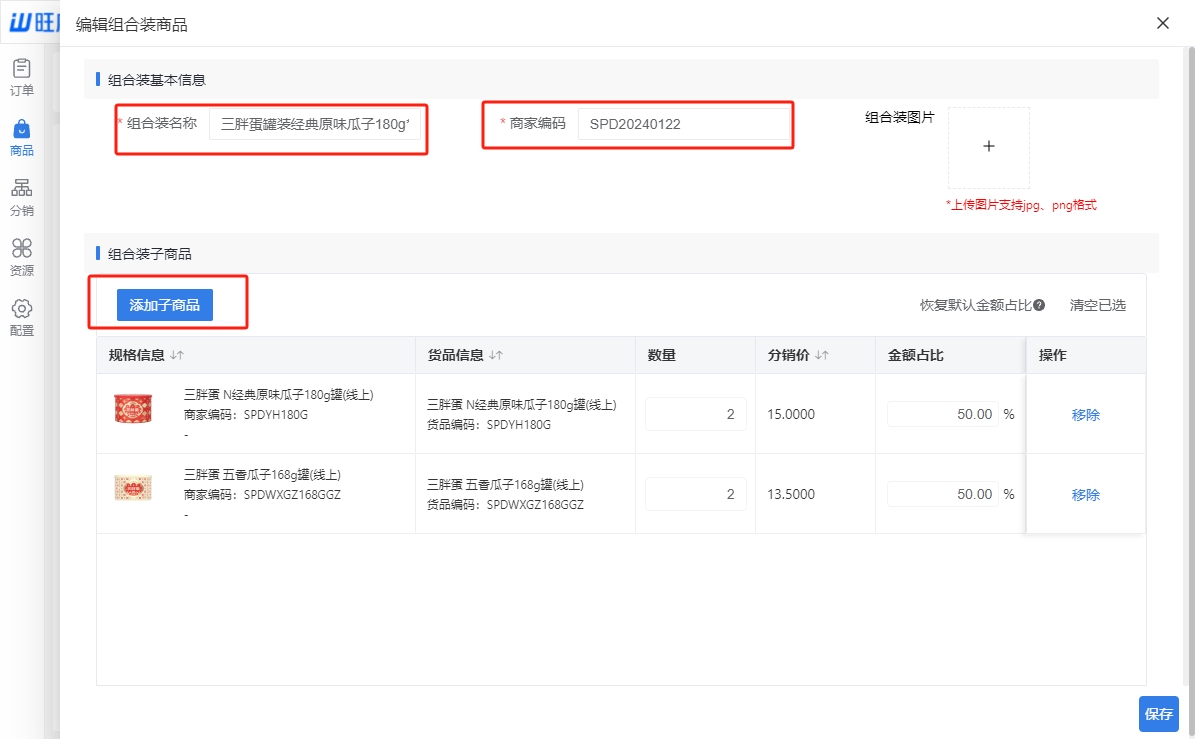Sort by 分销价 column arrows
This screenshot has height=739, width=1195.
pyautogui.click(x=823, y=355)
